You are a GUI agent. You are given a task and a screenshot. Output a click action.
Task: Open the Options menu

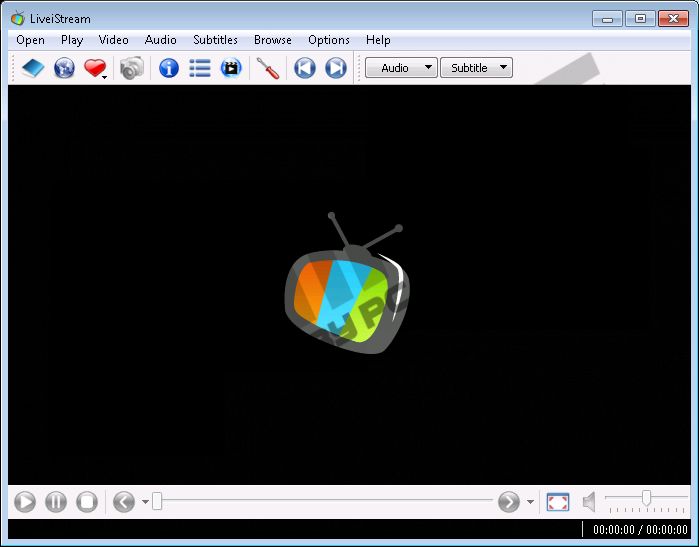click(x=329, y=40)
